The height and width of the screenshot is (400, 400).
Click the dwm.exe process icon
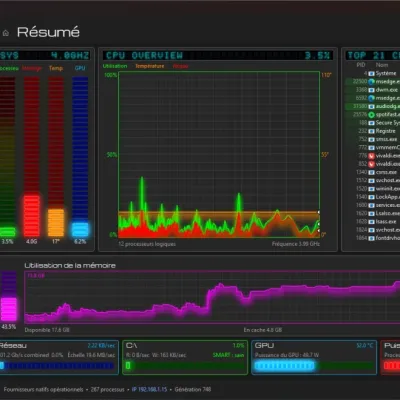(371, 90)
